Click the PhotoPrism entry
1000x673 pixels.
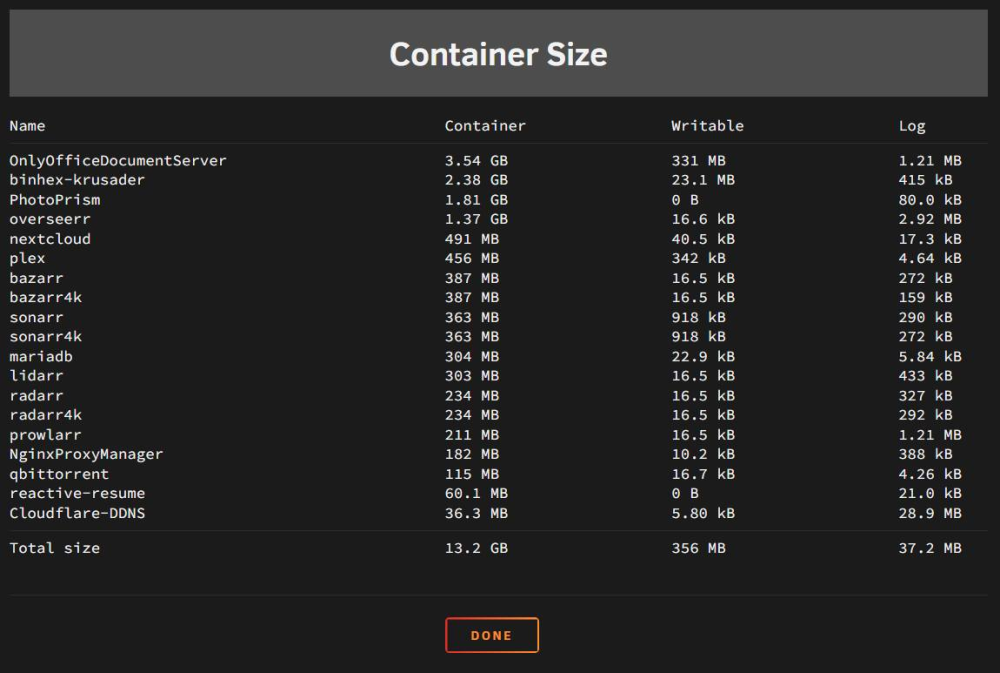point(55,200)
